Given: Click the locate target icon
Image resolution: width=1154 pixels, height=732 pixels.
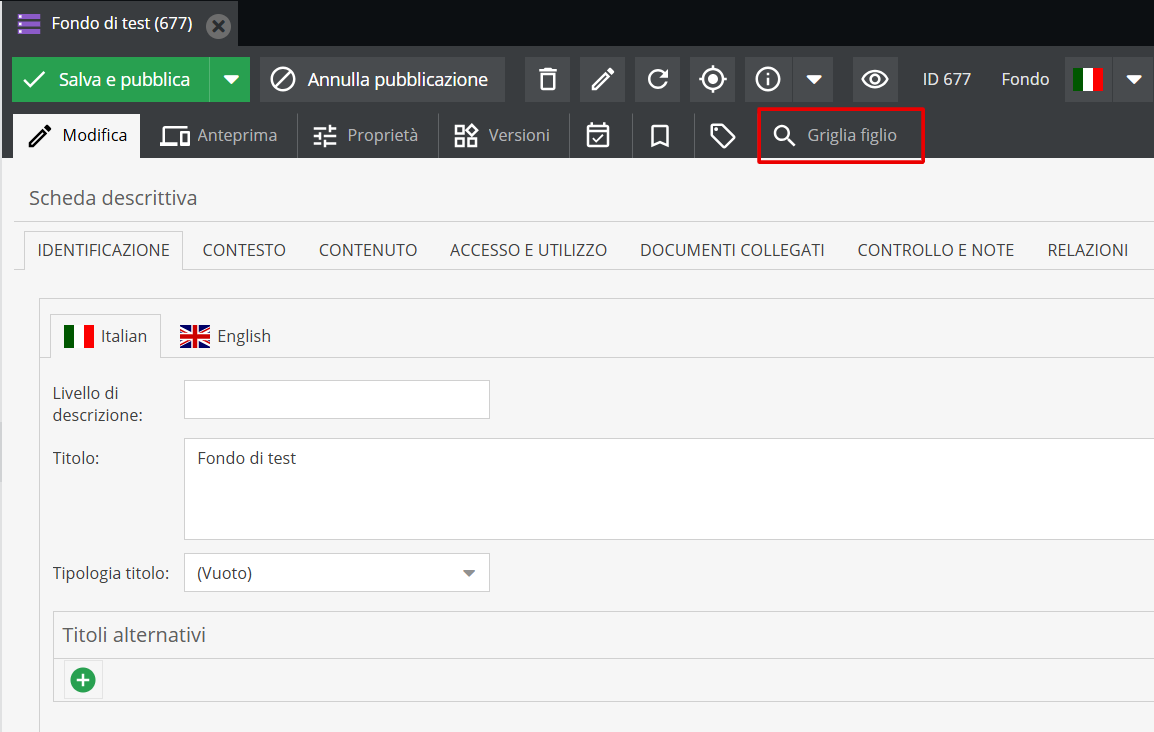Looking at the screenshot, I should coord(712,79).
